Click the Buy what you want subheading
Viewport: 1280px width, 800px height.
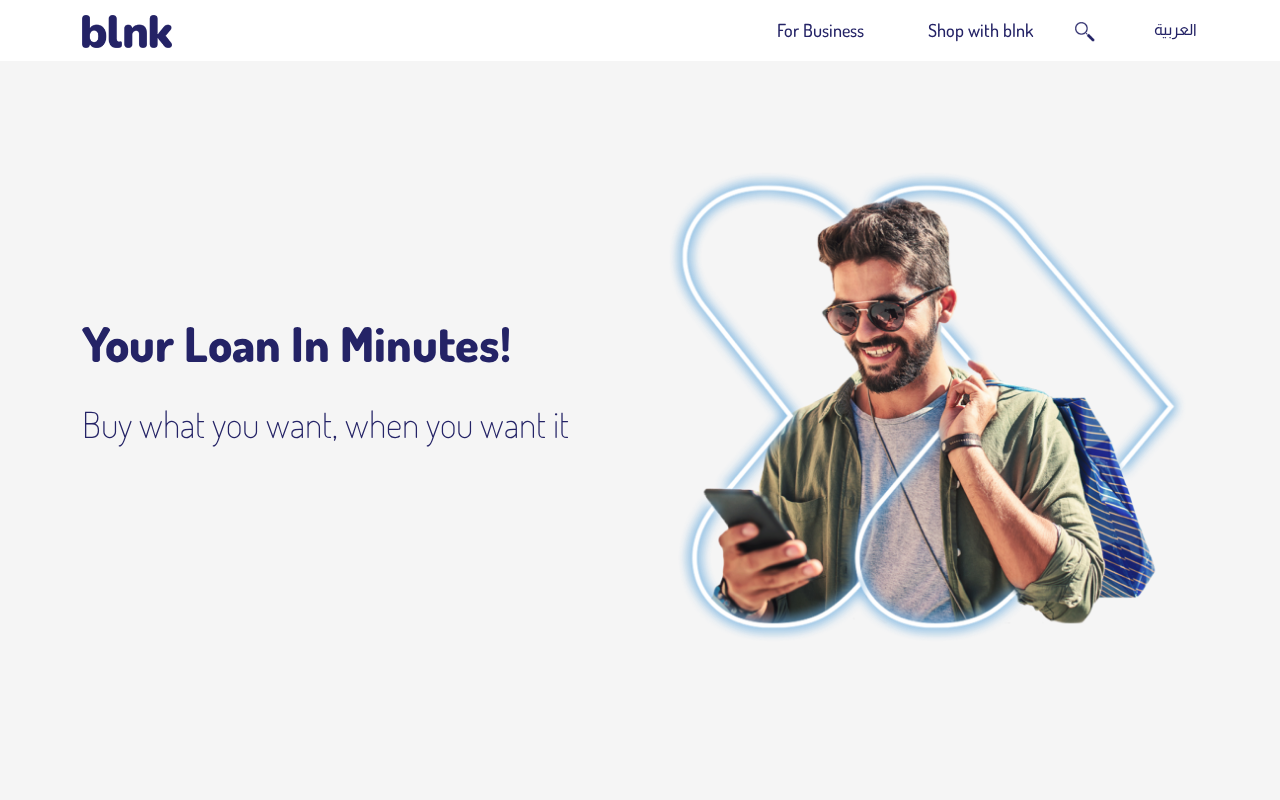tap(325, 425)
